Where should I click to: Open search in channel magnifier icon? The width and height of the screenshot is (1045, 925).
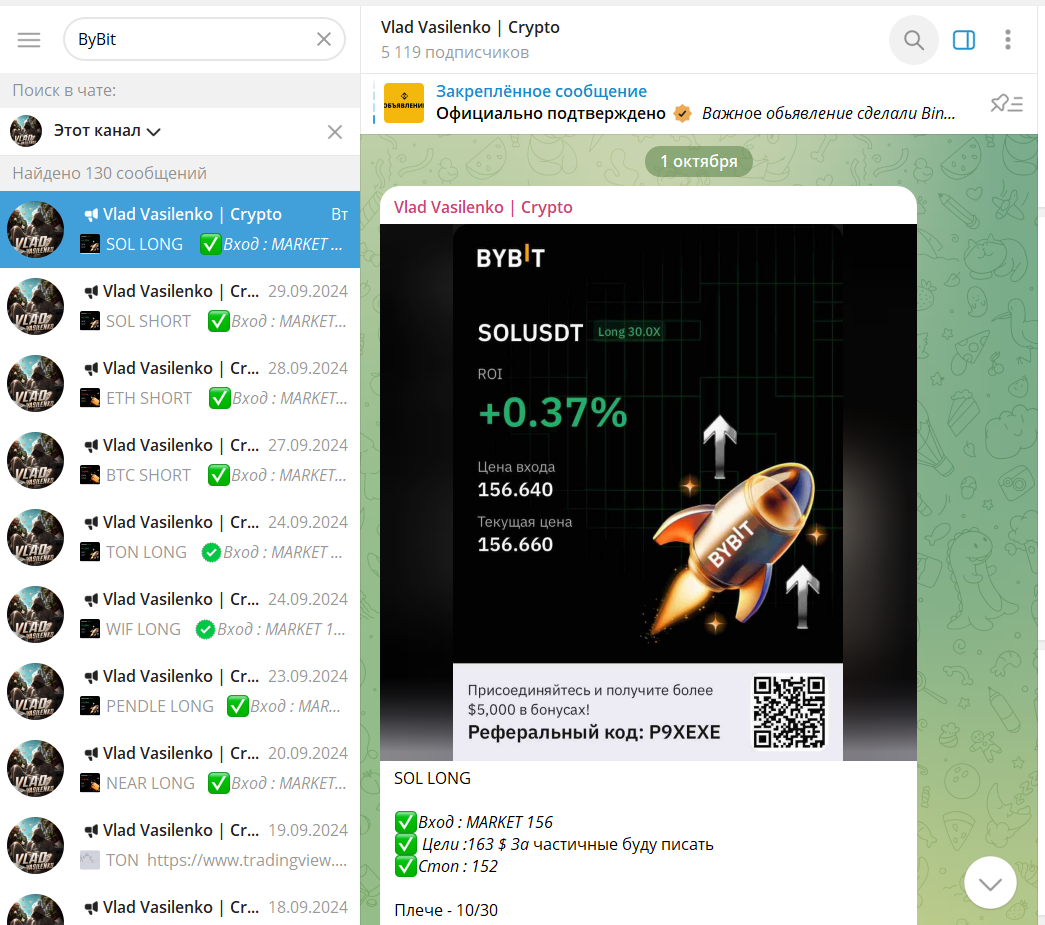pos(914,40)
